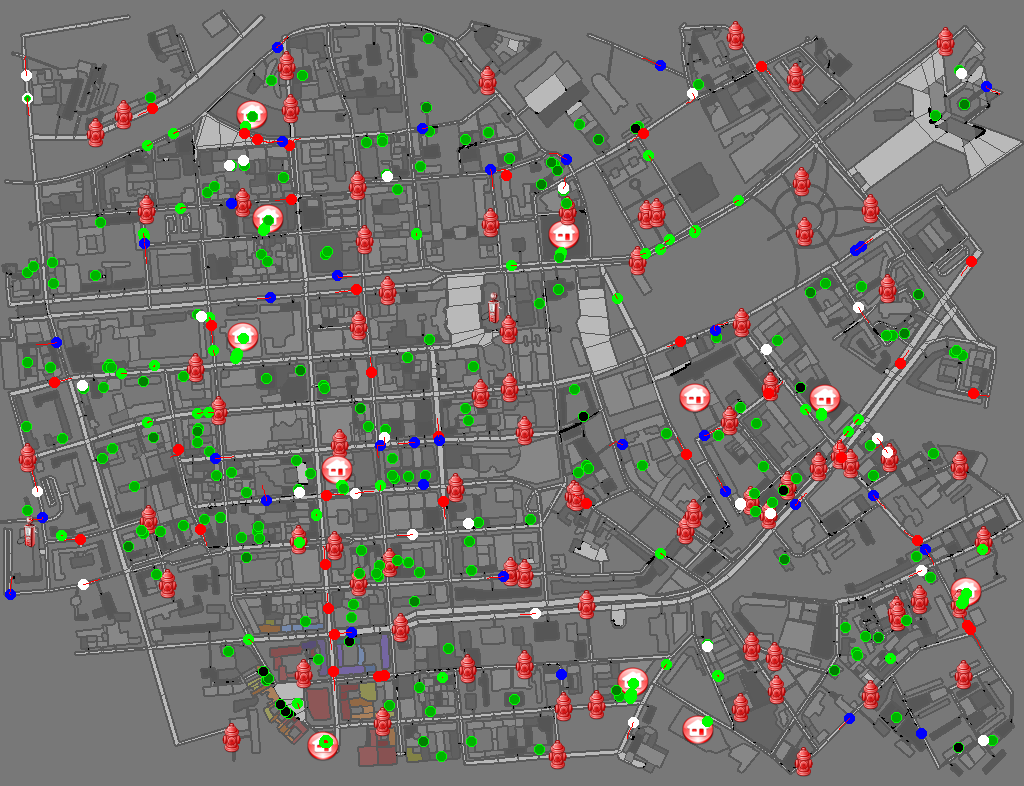Click the left one of the two side-by-side refuge icons
This screenshot has width=1024, height=786.
[x=695, y=398]
